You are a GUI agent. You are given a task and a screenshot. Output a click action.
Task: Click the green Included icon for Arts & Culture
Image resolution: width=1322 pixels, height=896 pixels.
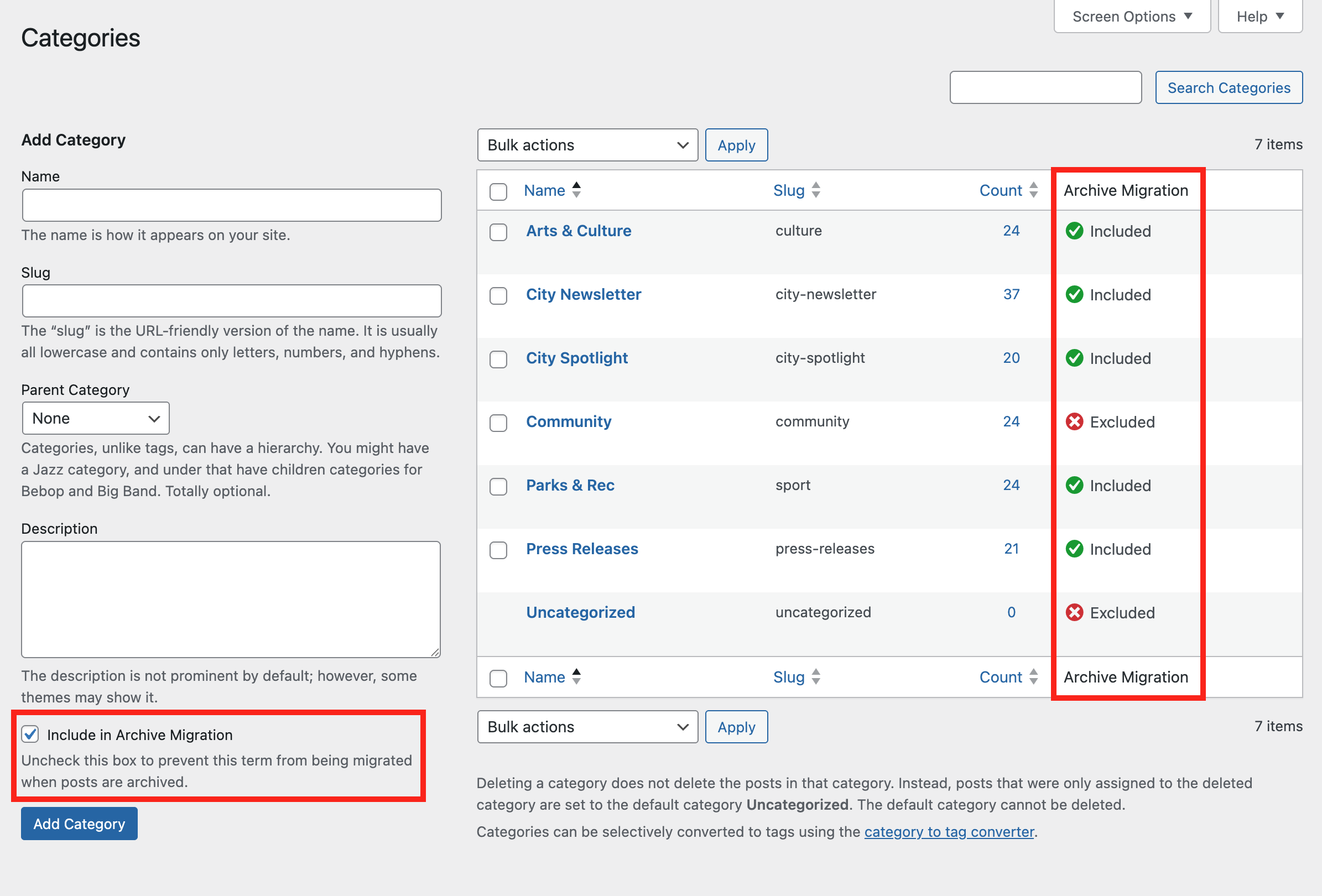coord(1075,231)
